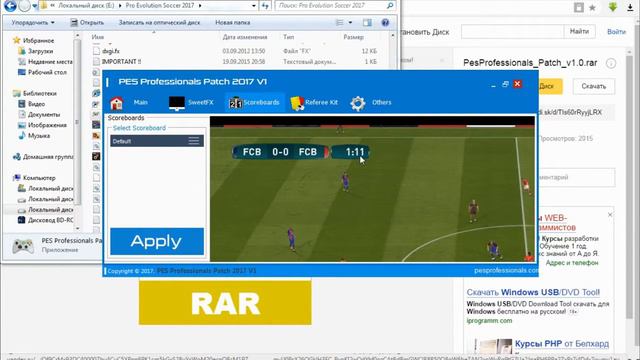Click the Explorer address bar refresh icon
The width and height of the screenshot is (640, 360).
pos(265,6)
